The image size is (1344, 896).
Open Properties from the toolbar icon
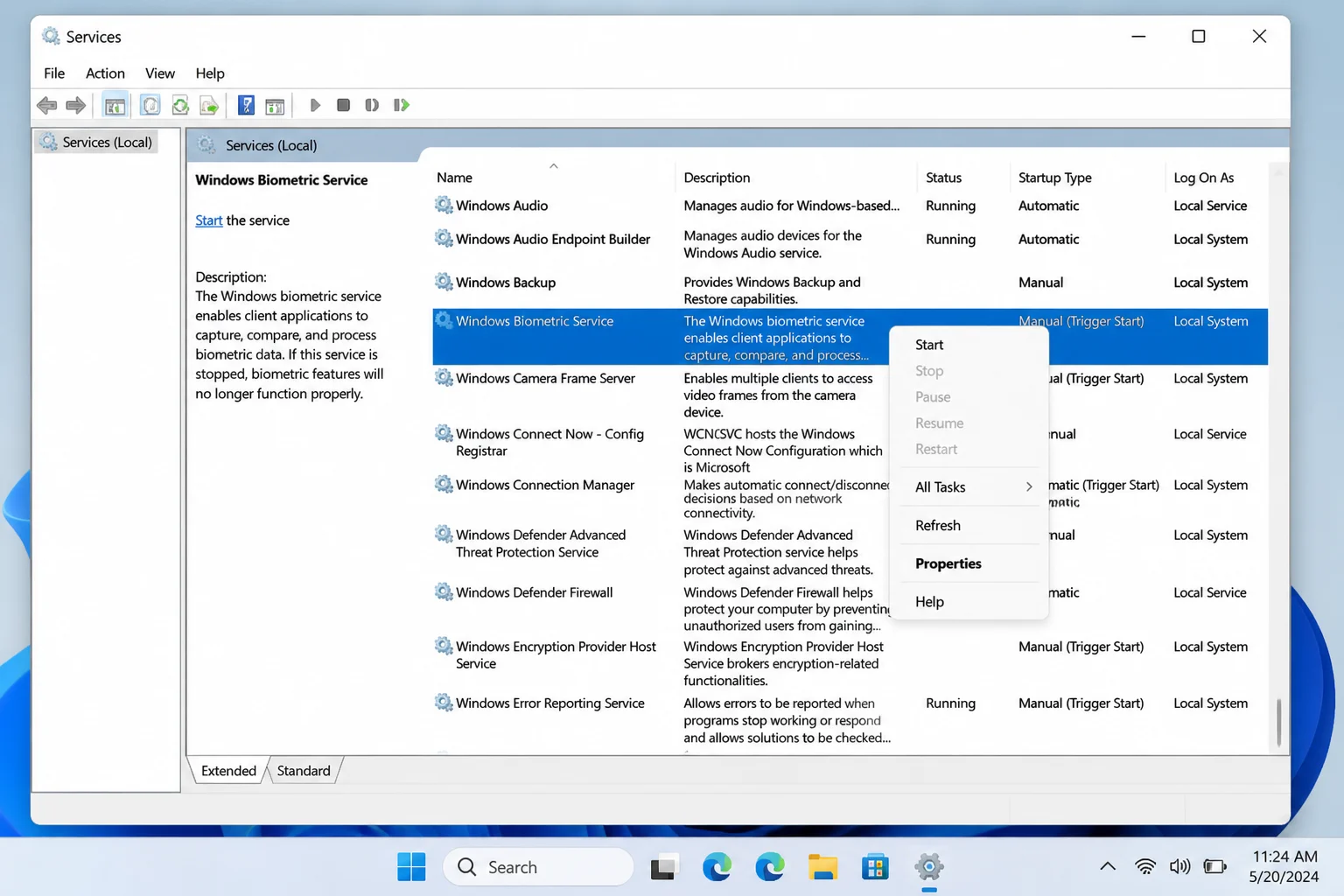[150, 106]
